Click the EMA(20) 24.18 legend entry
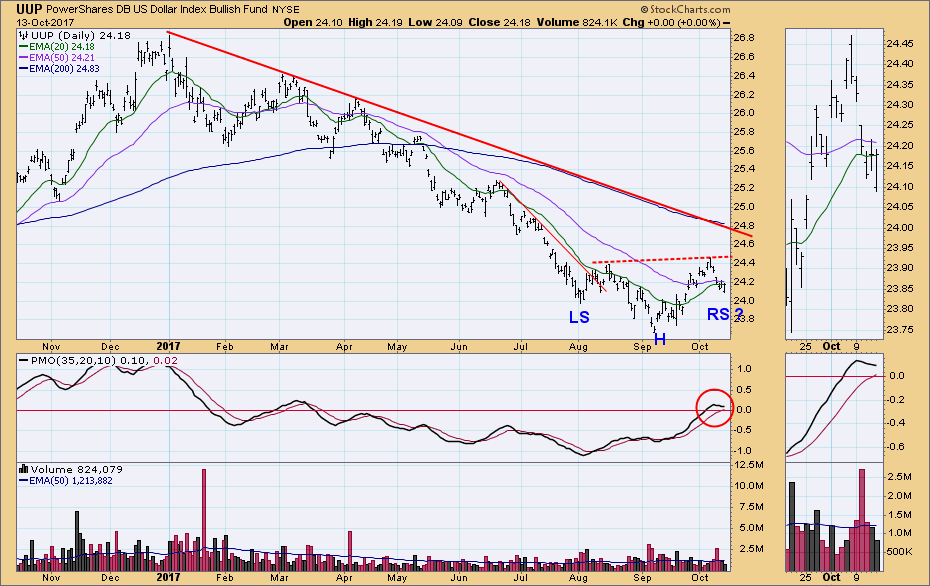Image resolution: width=930 pixels, height=586 pixels. coord(57,46)
